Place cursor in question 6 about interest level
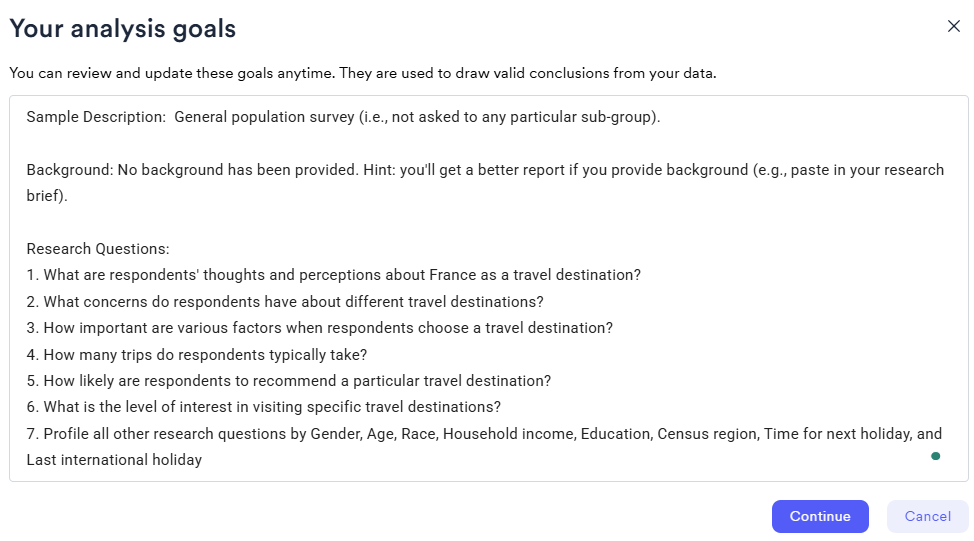974x541 pixels. [264, 407]
